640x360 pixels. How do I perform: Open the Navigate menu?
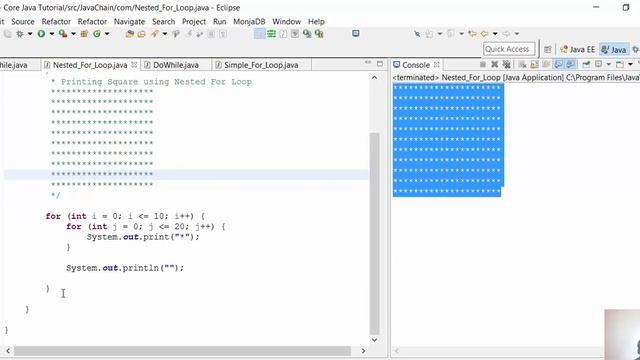pyautogui.click(x=129, y=22)
